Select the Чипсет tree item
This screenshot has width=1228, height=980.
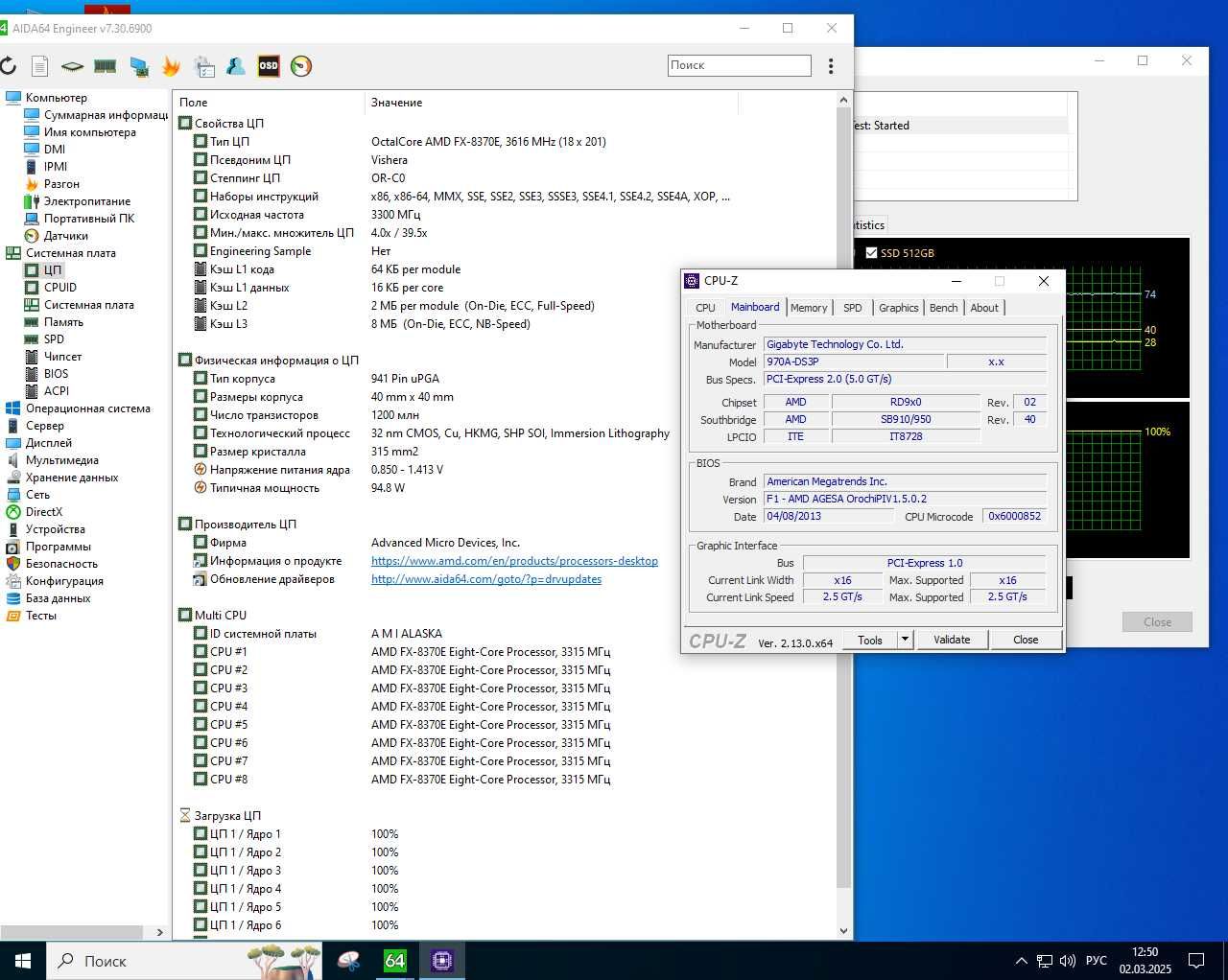point(62,357)
